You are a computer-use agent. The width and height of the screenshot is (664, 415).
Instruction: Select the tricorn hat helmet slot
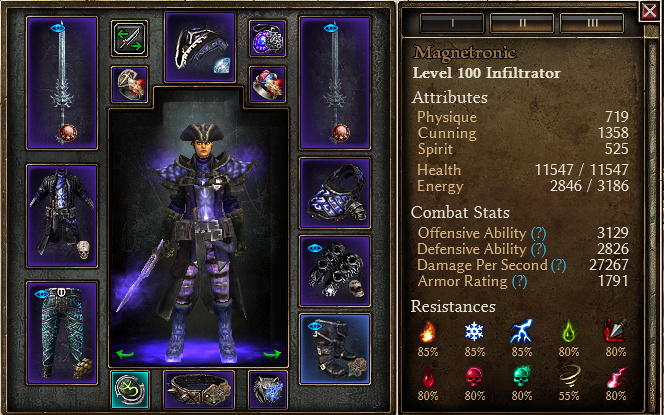pyautogui.click(x=200, y=47)
